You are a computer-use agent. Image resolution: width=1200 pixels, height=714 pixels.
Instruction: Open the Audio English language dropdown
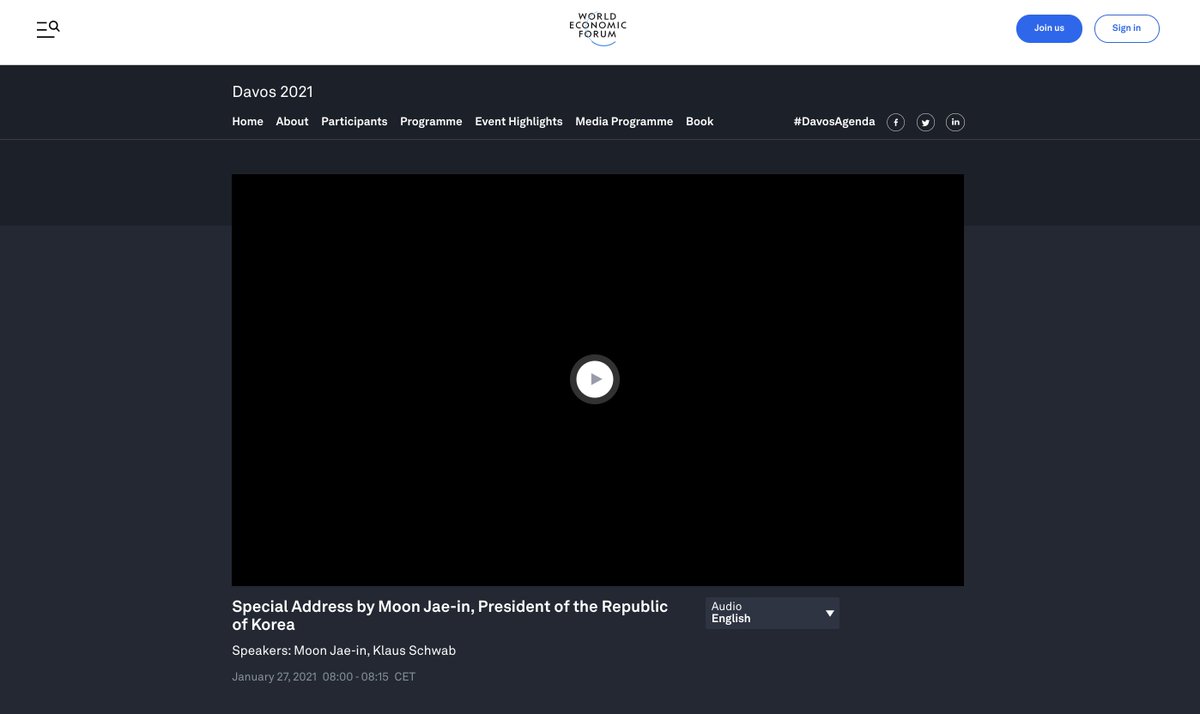pos(772,613)
